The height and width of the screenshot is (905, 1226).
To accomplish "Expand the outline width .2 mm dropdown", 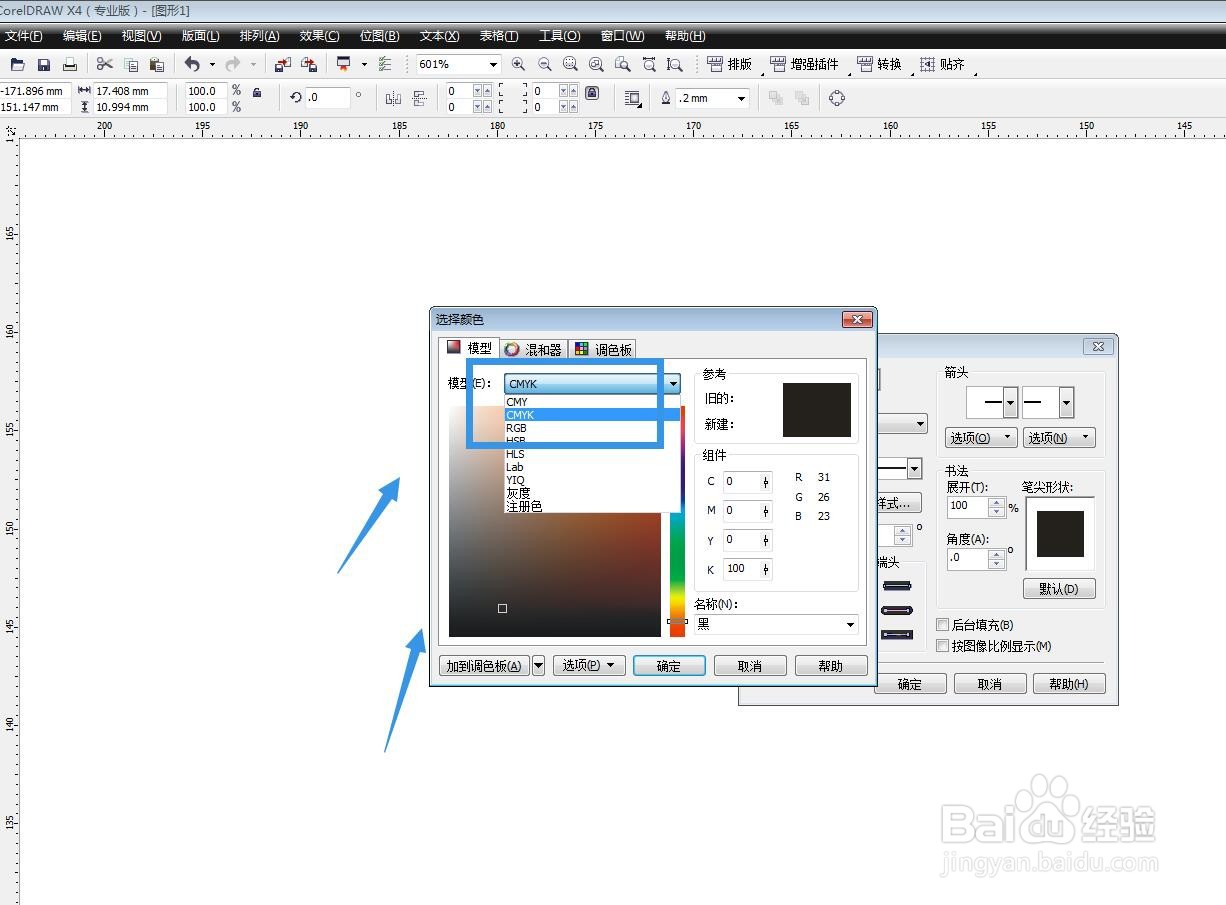I will click(x=741, y=98).
